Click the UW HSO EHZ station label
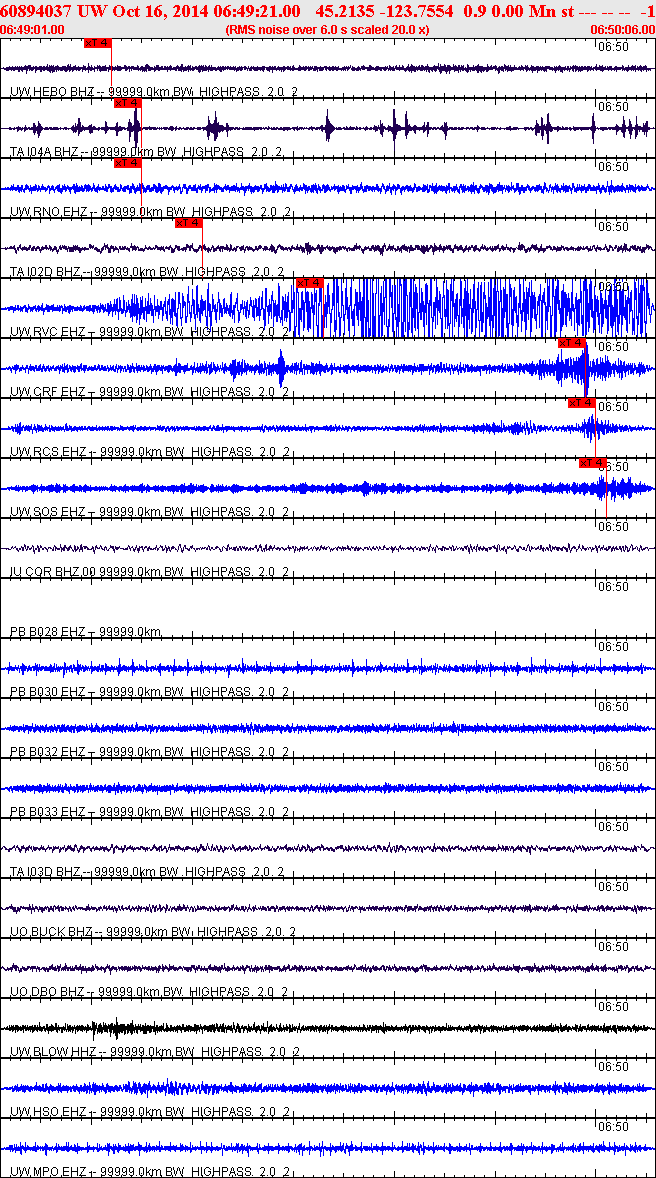Viewport: 656px width, 1178px height. (150, 1112)
